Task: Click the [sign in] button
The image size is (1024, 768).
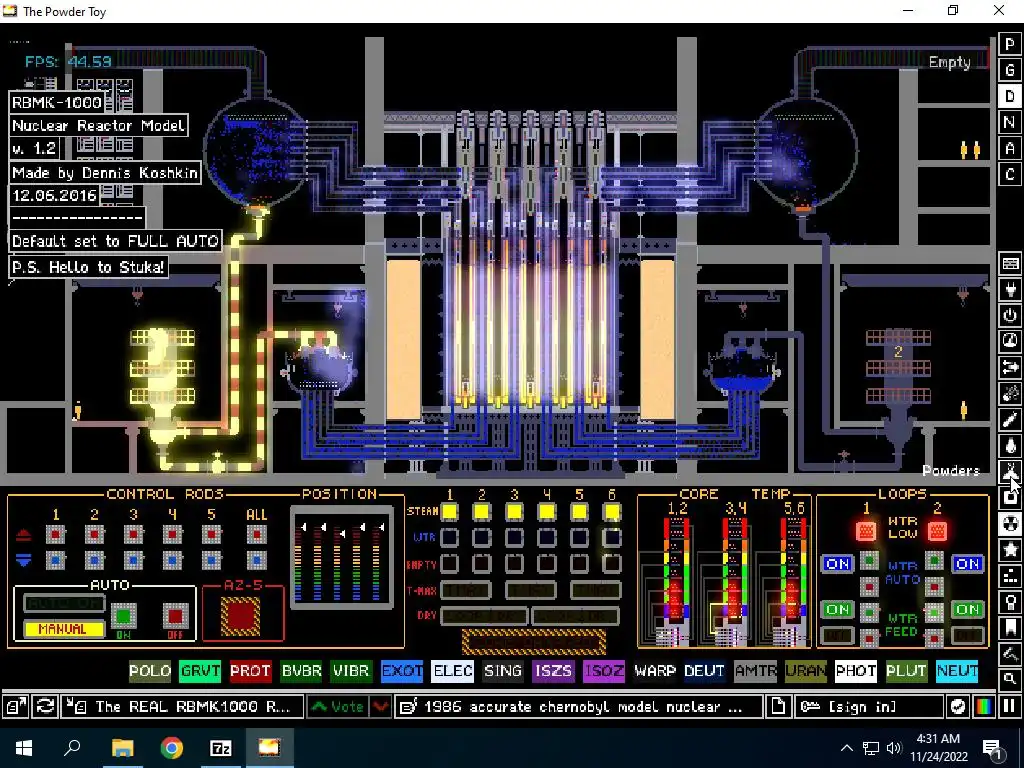Action: [x=869, y=707]
